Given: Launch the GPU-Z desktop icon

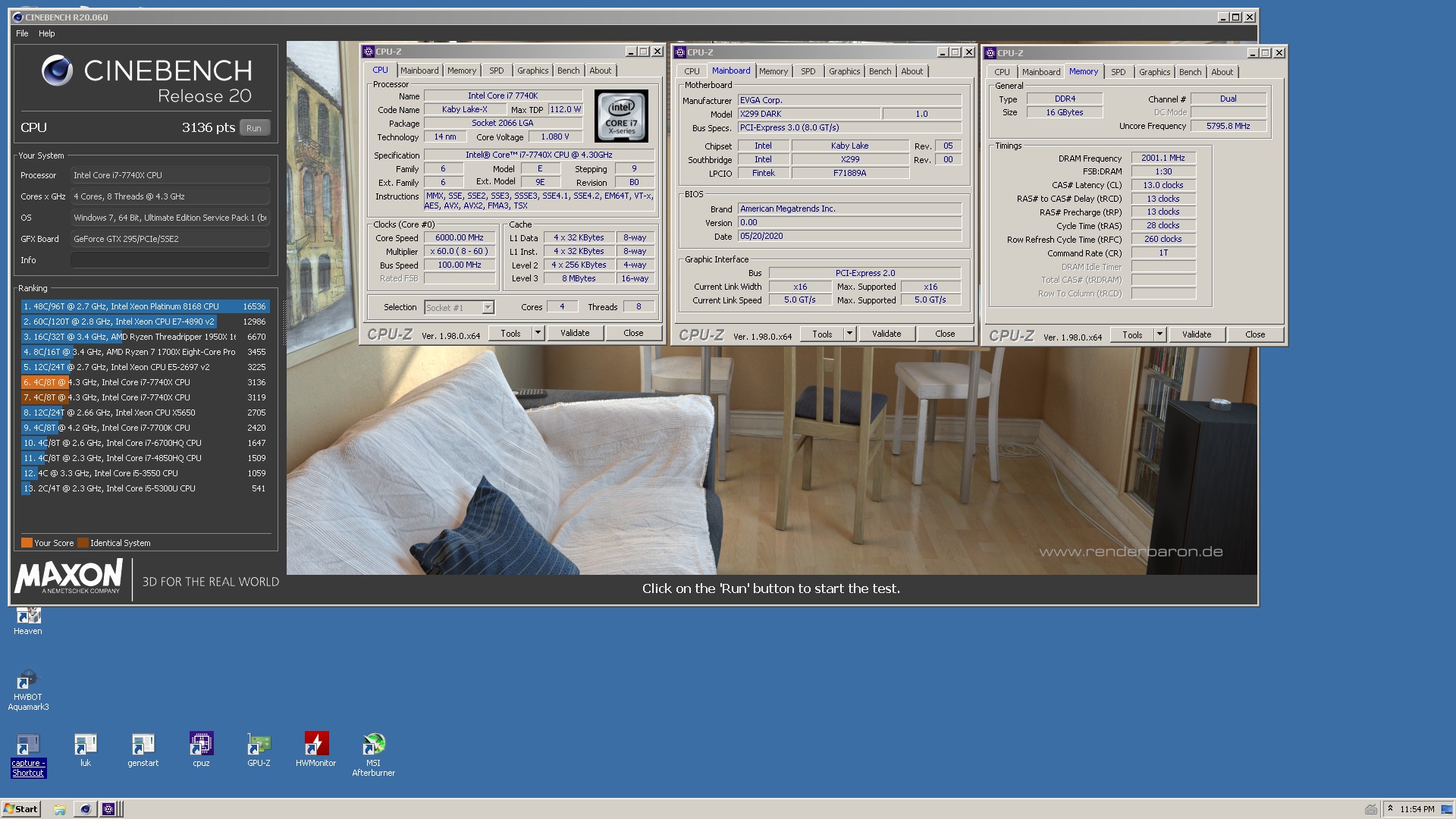Looking at the screenshot, I should pos(259,751).
